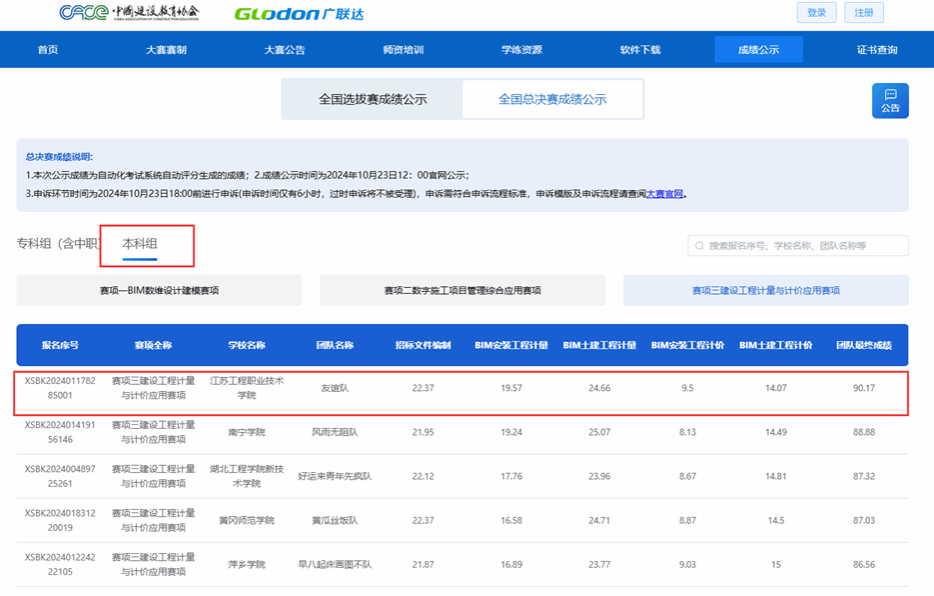Follow the 大赛官网 hyperlink
Image resolution: width=934 pixels, height=596 pixels.
[664, 194]
